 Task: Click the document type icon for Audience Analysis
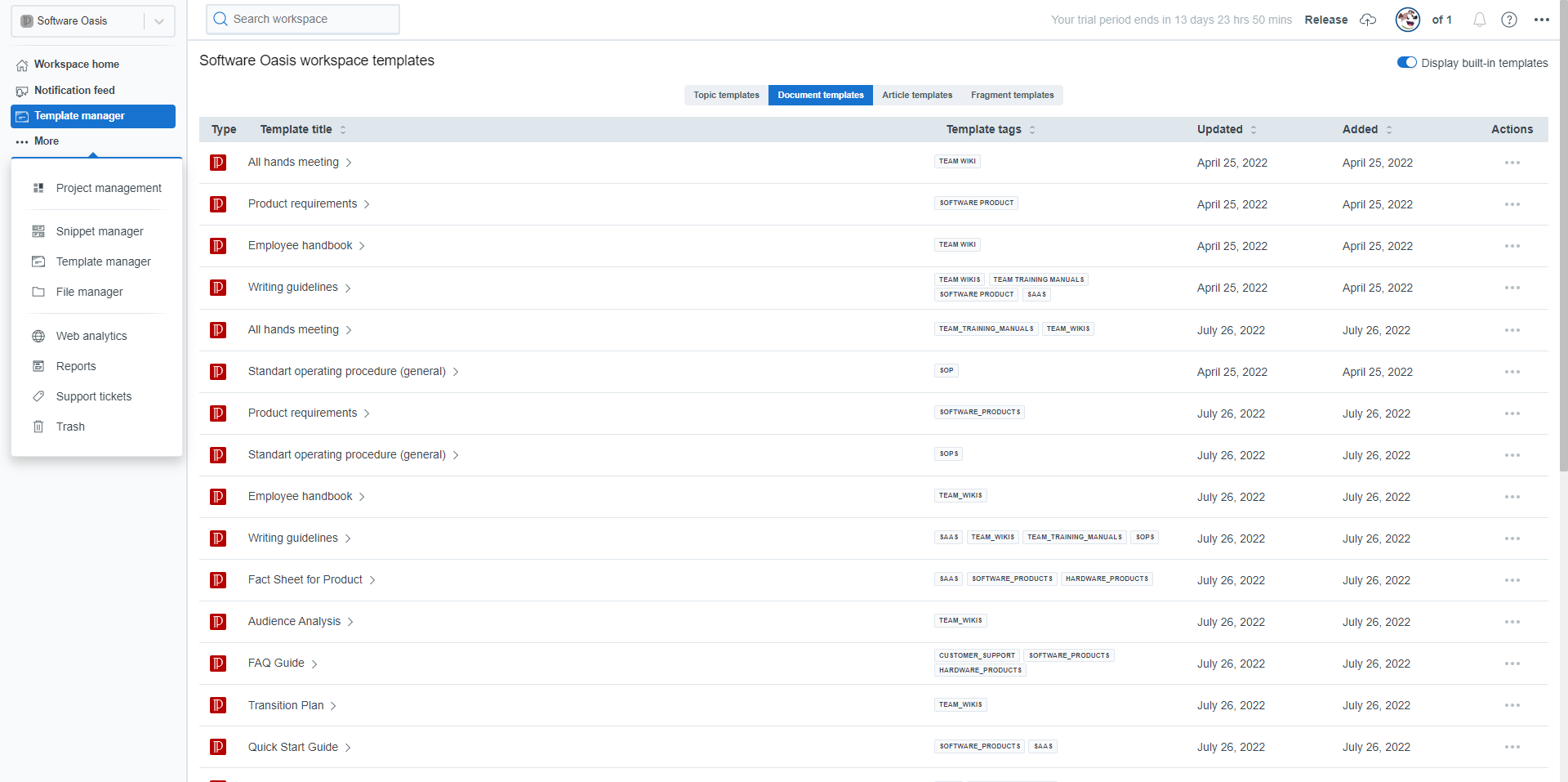(x=218, y=622)
